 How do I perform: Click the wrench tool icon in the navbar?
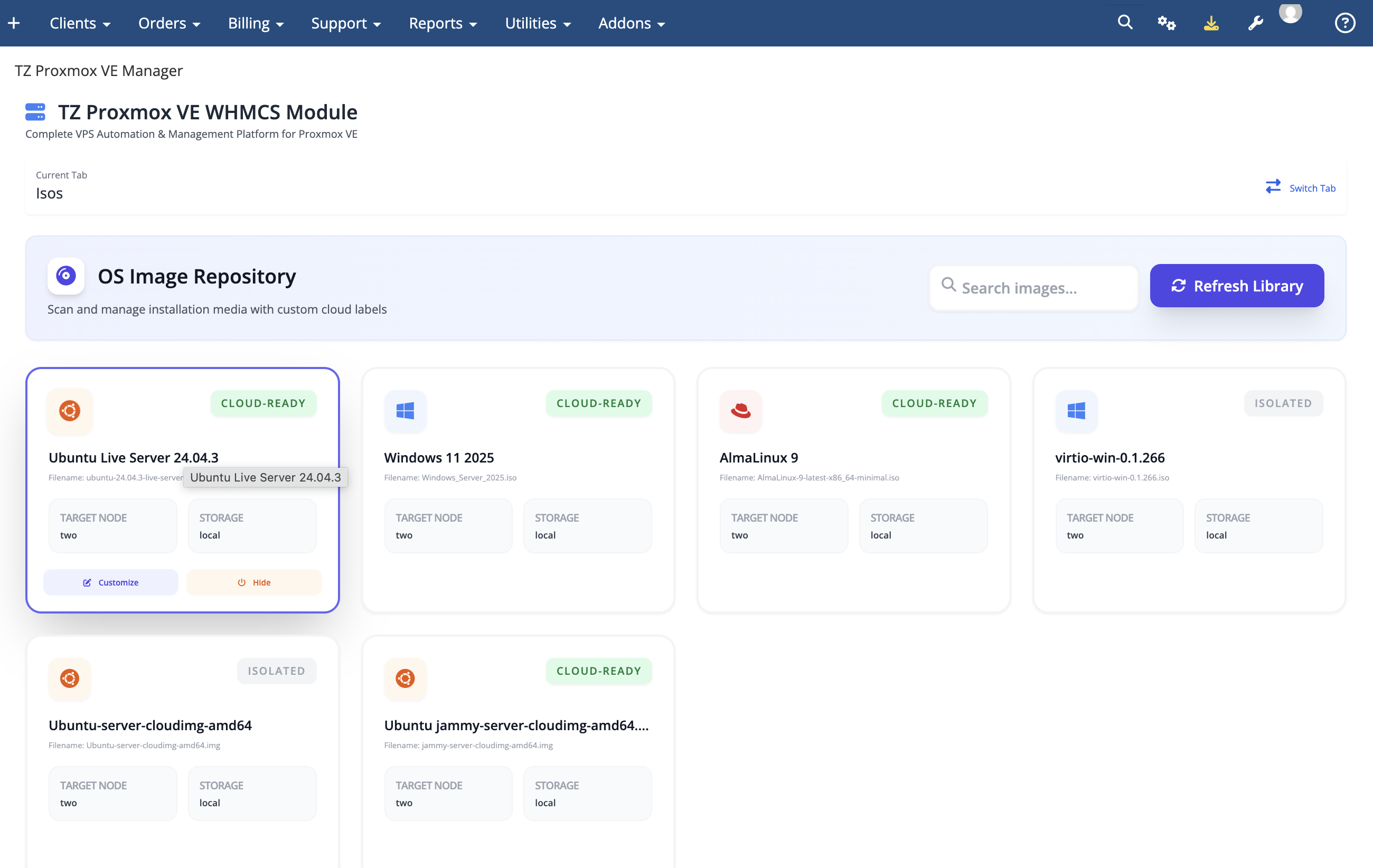point(1256,22)
